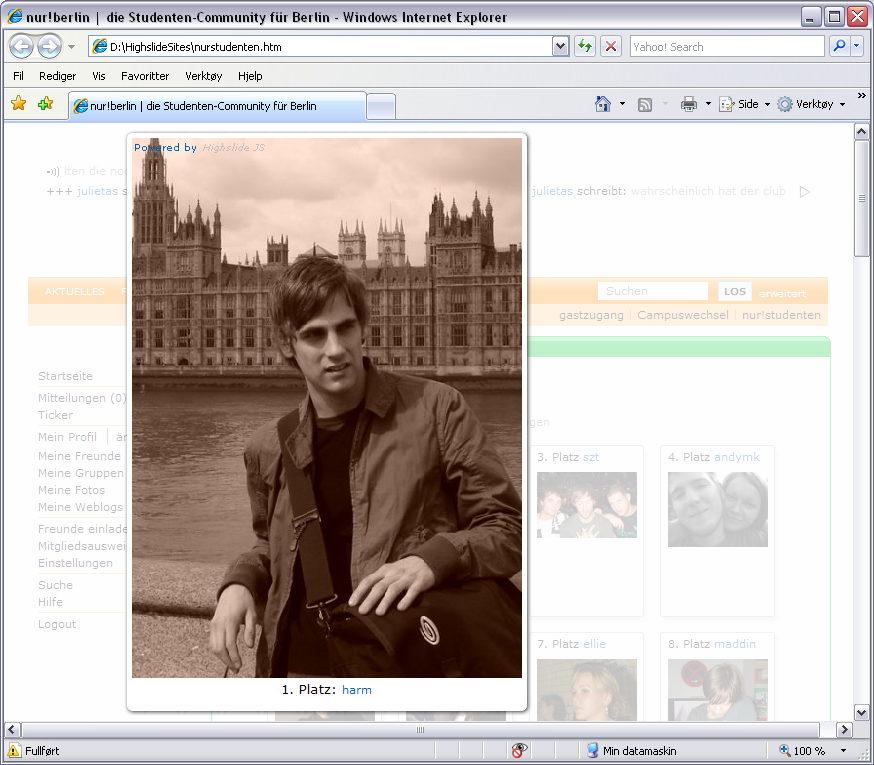The image size is (874, 765).
Task: Open Meine Freunde in the sidebar
Action: [79, 456]
